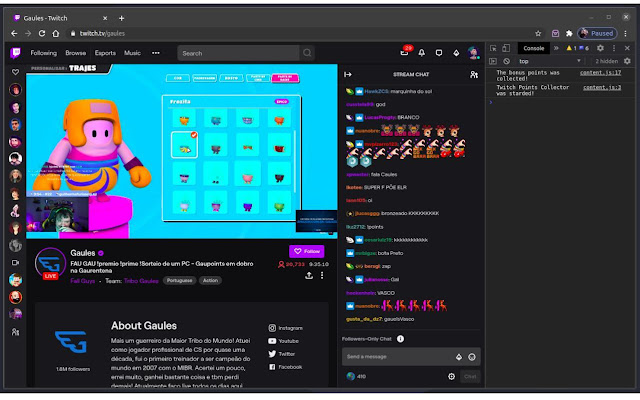
Task: Click into the Twitch search field
Action: (x=239, y=53)
